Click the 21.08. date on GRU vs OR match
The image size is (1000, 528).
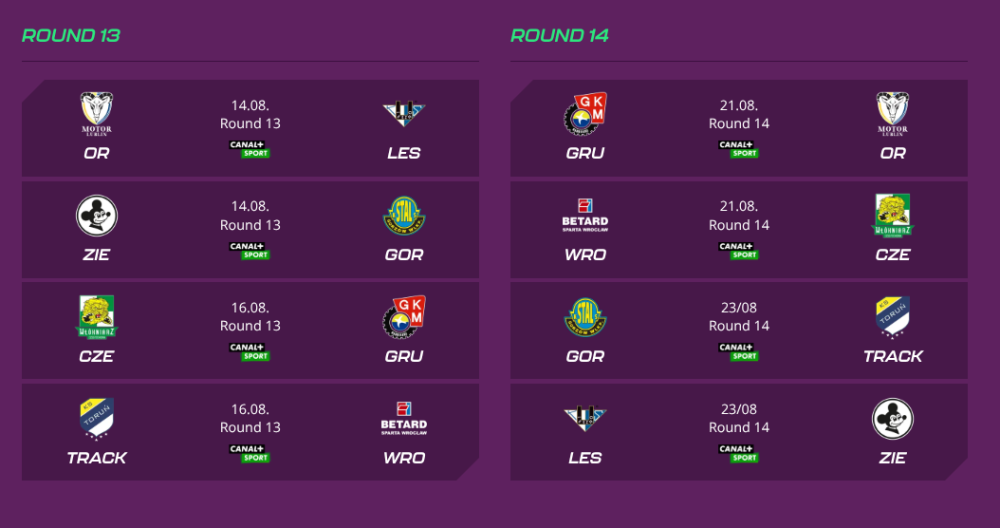[739, 105]
